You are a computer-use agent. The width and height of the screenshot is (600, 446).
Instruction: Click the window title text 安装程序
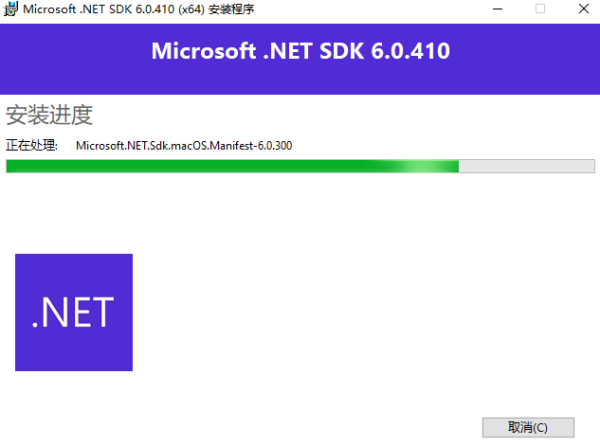[x=231, y=9]
